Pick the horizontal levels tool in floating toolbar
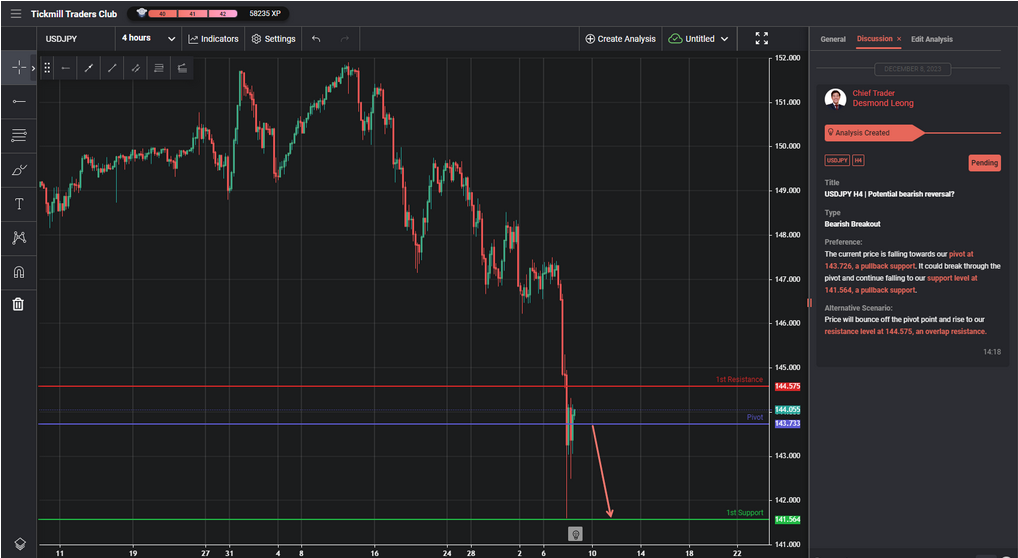This screenshot has width=1018, height=558. click(x=159, y=68)
